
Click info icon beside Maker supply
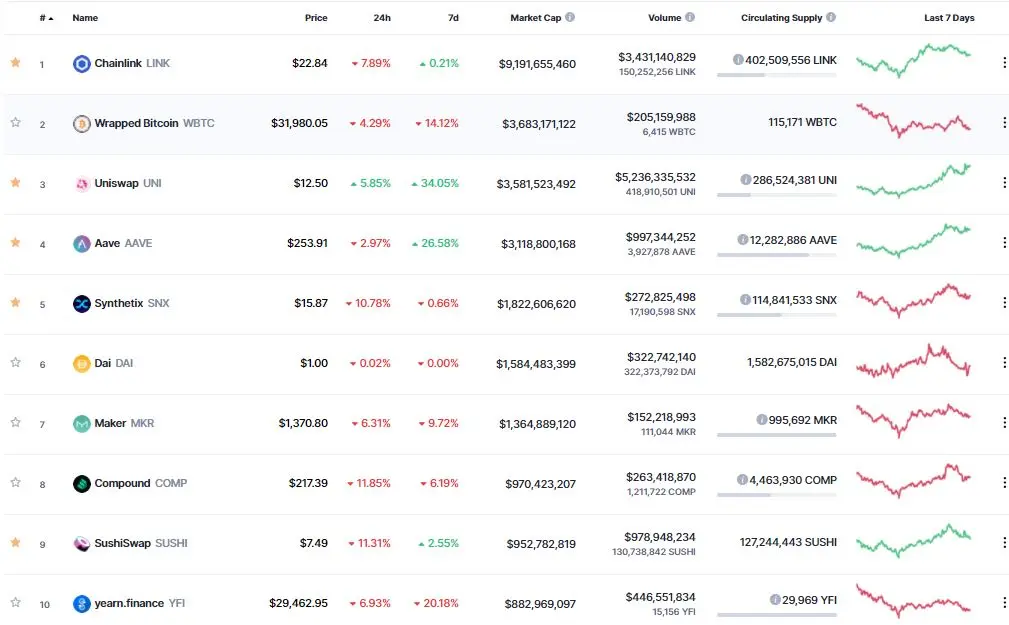pyautogui.click(x=762, y=420)
